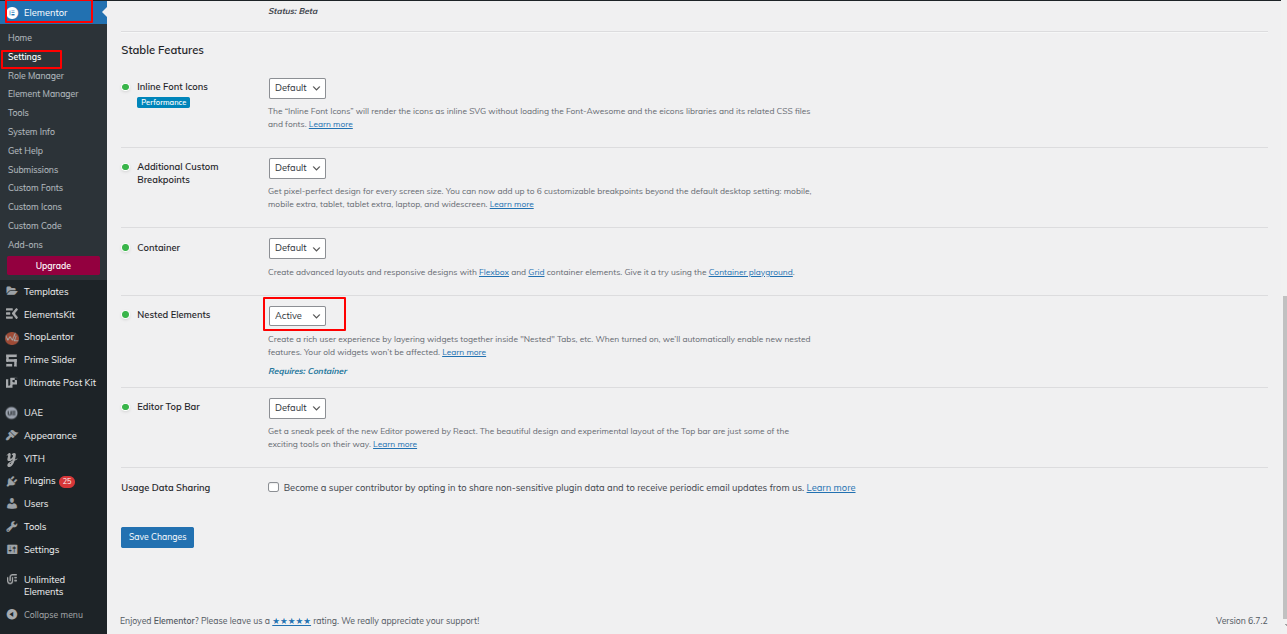
Task: Select Settings under Elementor menu
Action: point(25,57)
